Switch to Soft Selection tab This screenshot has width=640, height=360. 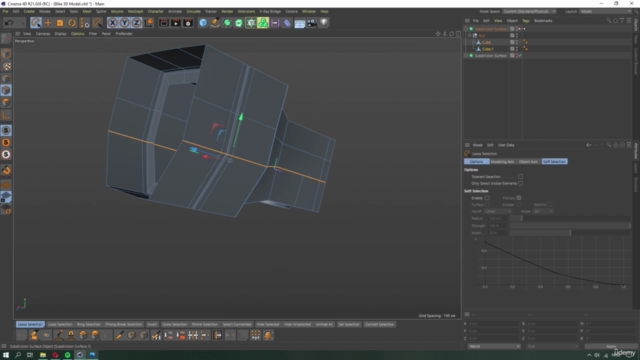(x=554, y=162)
